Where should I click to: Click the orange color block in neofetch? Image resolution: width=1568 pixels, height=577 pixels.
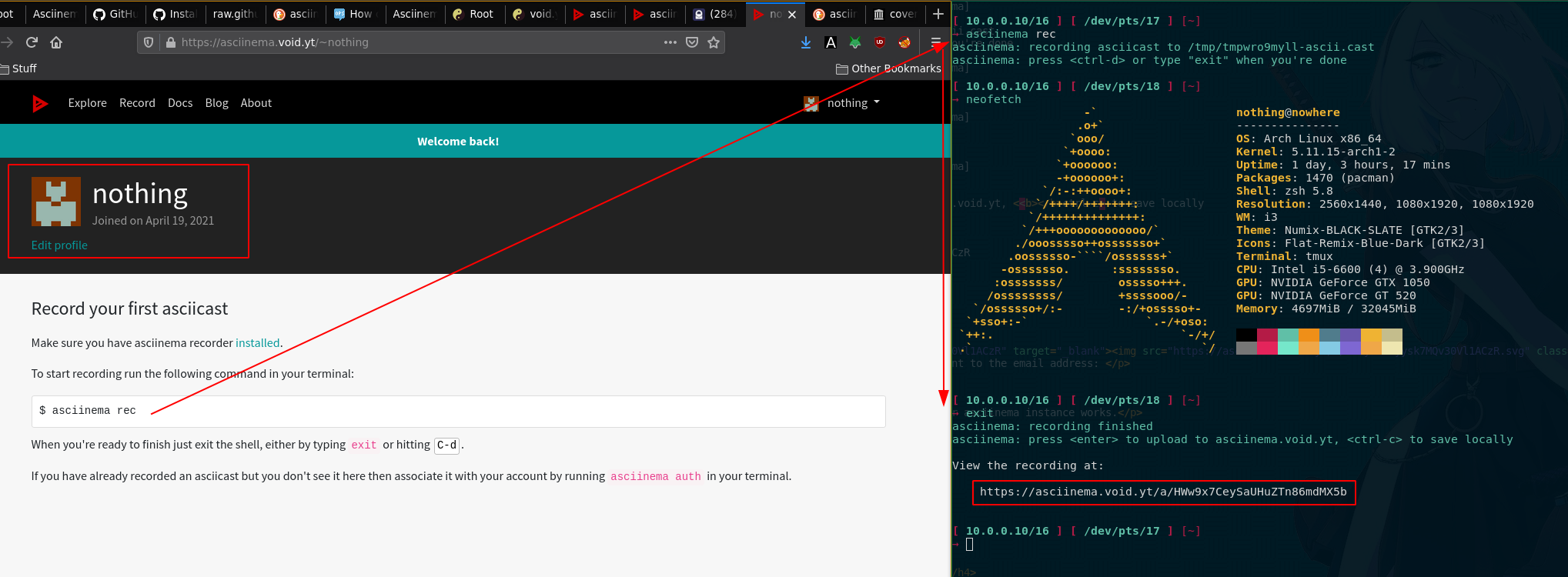(1309, 335)
